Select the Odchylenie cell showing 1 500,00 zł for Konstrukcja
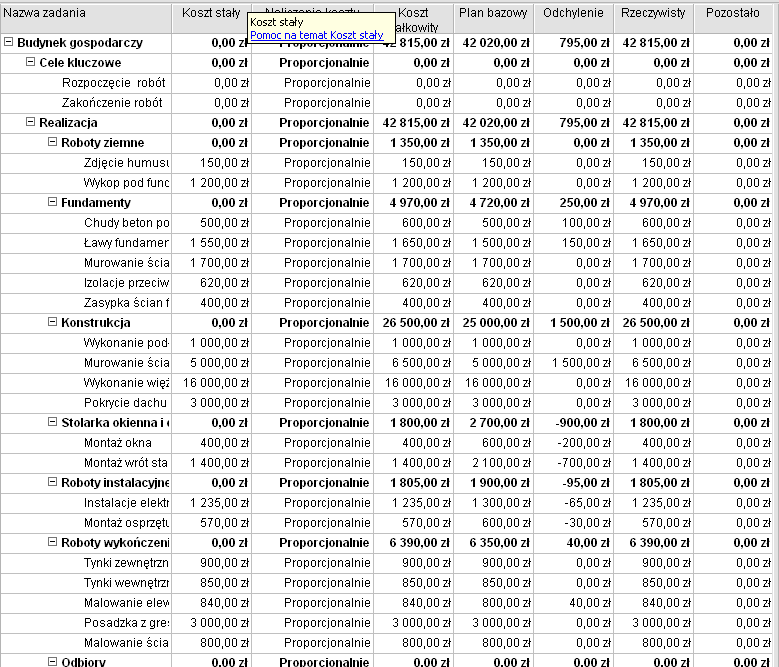 573,323
